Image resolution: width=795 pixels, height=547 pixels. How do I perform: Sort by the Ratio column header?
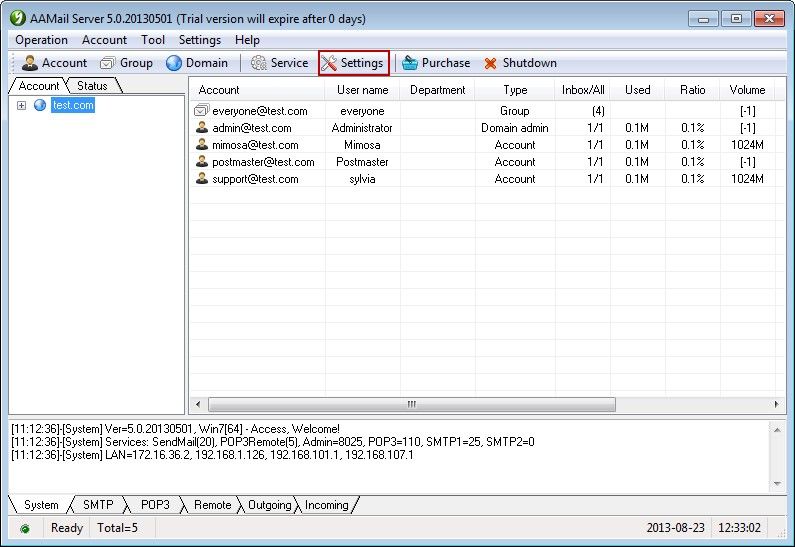[x=692, y=90]
